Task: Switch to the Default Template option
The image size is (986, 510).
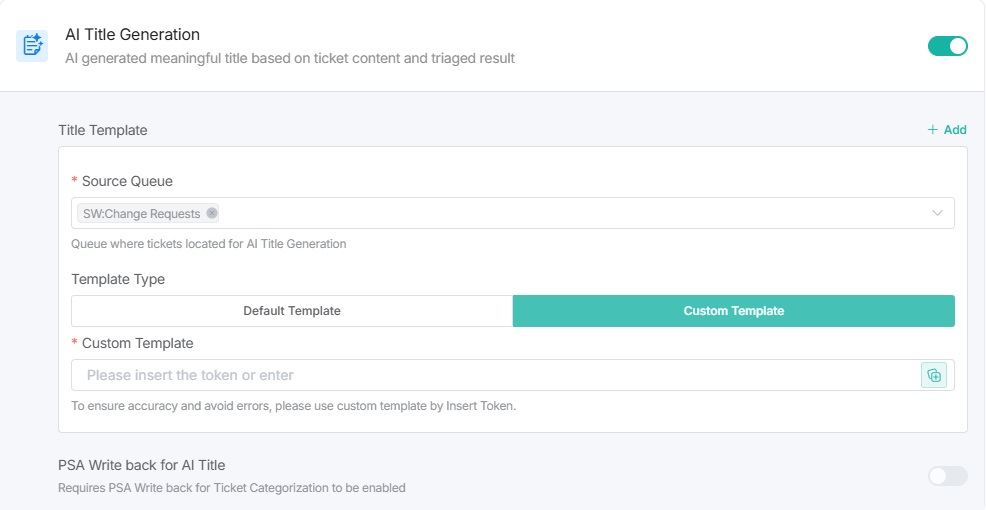Action: click(292, 311)
